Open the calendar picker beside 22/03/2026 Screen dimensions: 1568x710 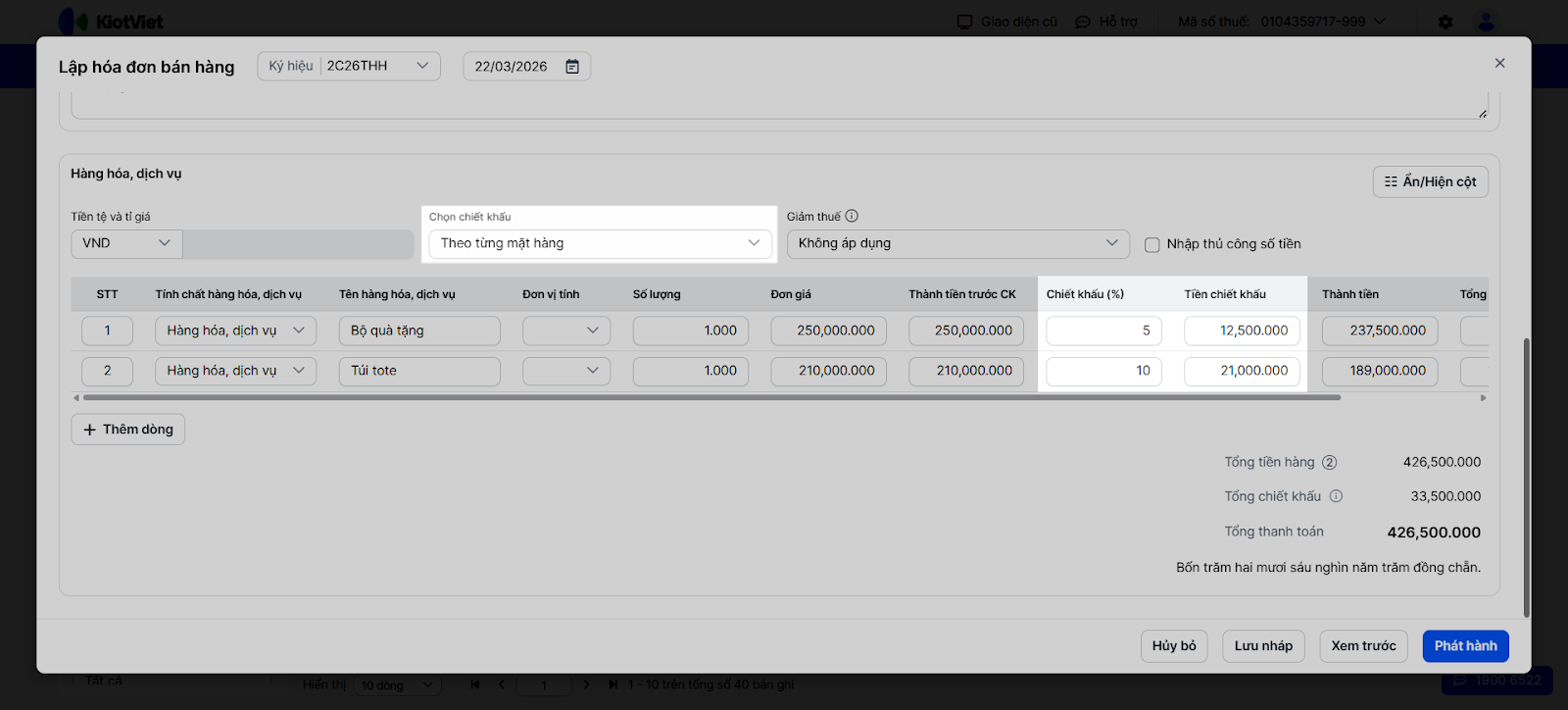click(572, 67)
